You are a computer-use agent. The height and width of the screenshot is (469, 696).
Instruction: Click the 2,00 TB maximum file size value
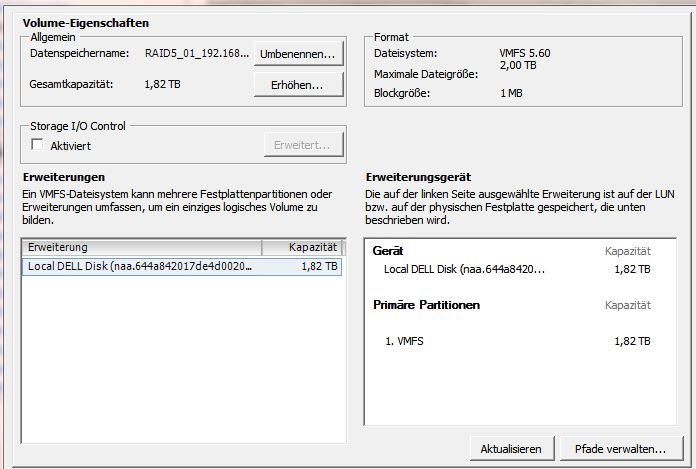click(519, 65)
